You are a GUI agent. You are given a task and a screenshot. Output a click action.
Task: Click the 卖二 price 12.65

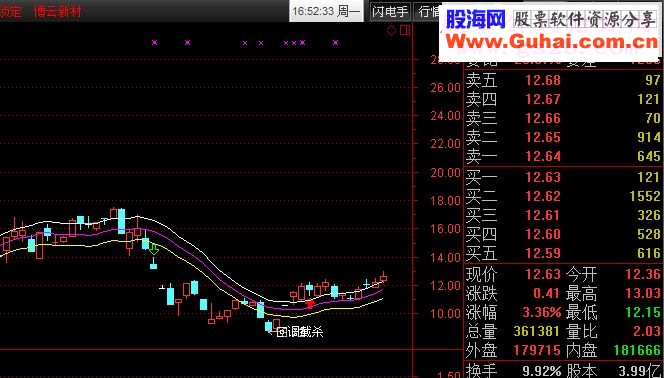pos(543,138)
